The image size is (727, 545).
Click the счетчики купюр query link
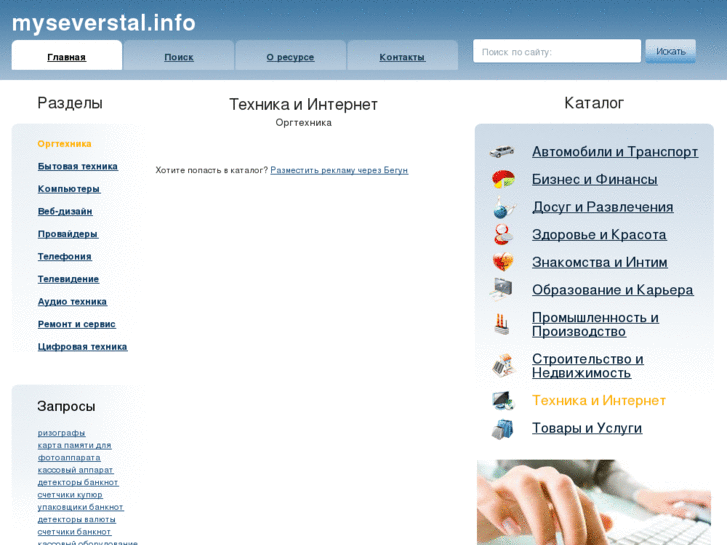[x=70, y=495]
